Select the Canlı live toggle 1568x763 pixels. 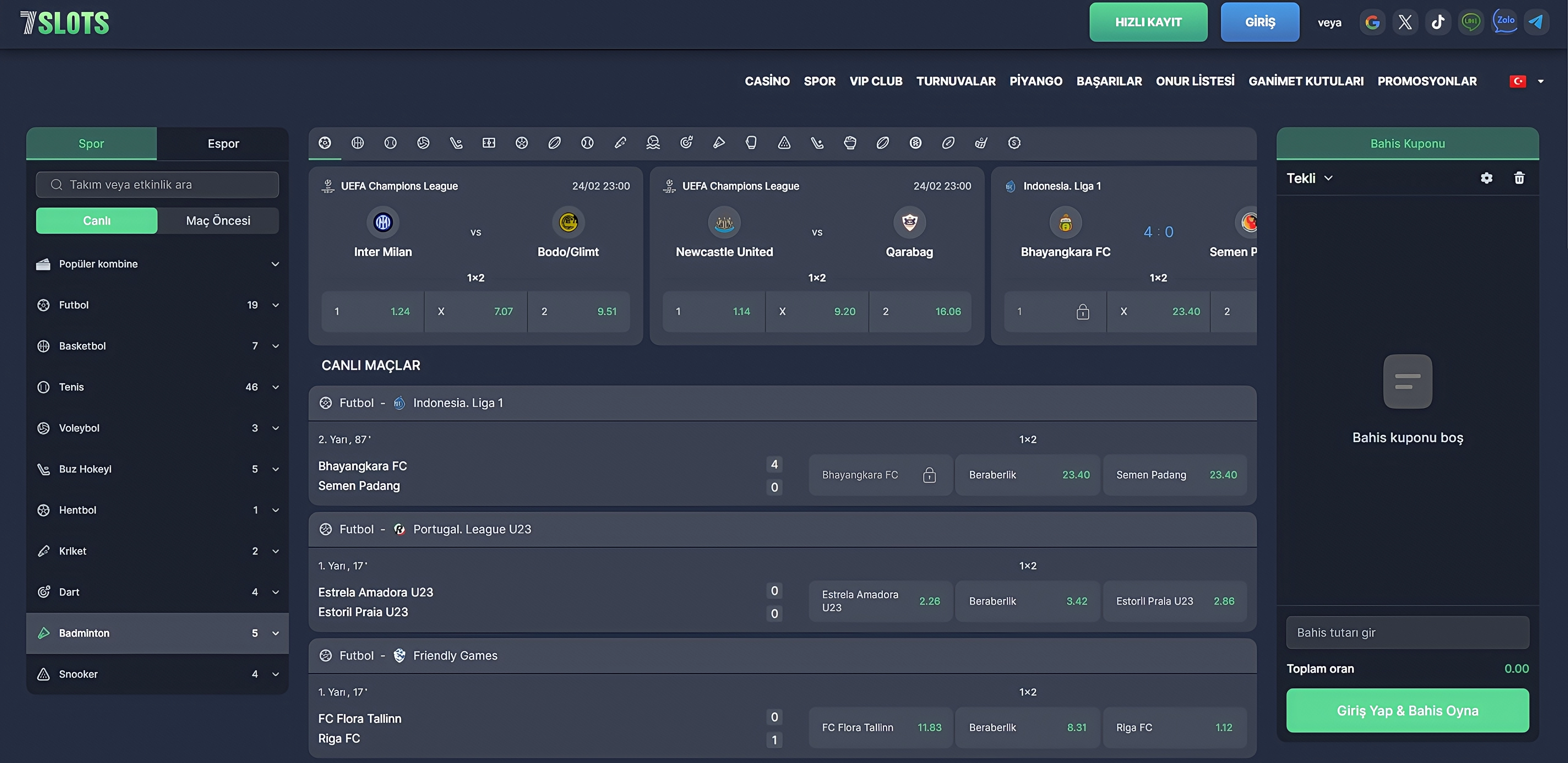(97, 221)
